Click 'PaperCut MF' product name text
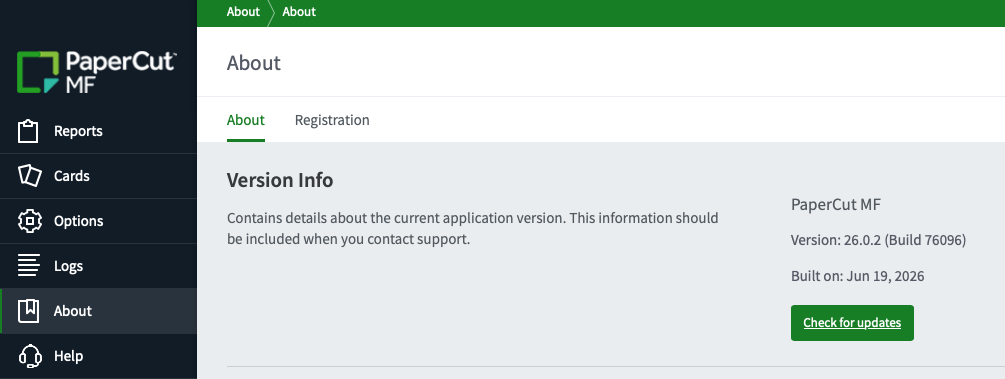Viewport: 1005px width, 379px height. (836, 205)
